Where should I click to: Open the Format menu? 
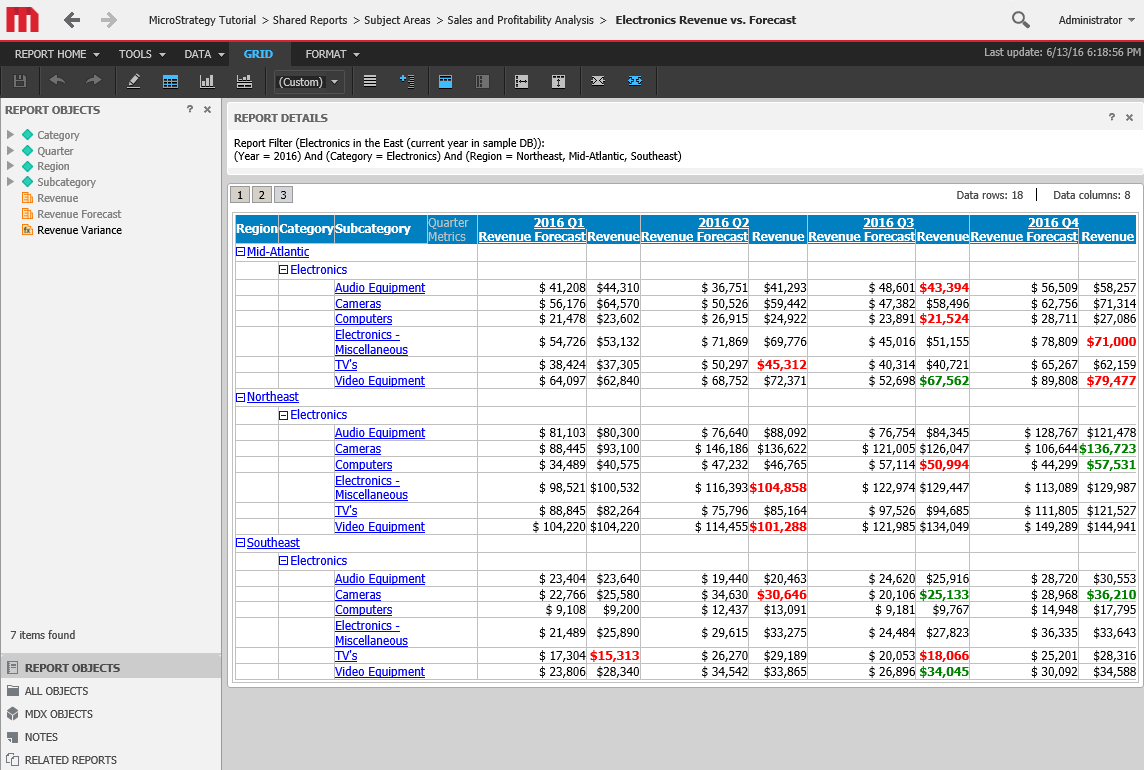(x=332, y=54)
